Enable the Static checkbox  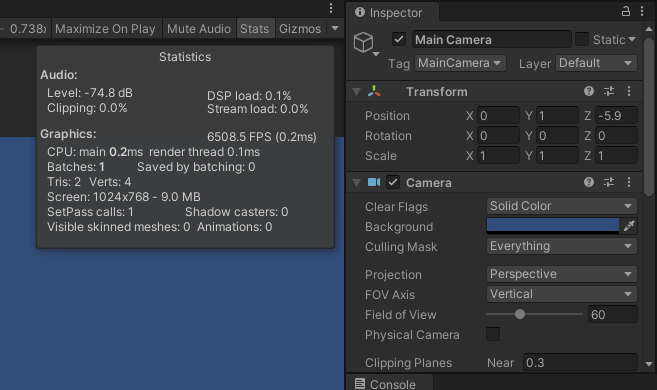[582, 39]
